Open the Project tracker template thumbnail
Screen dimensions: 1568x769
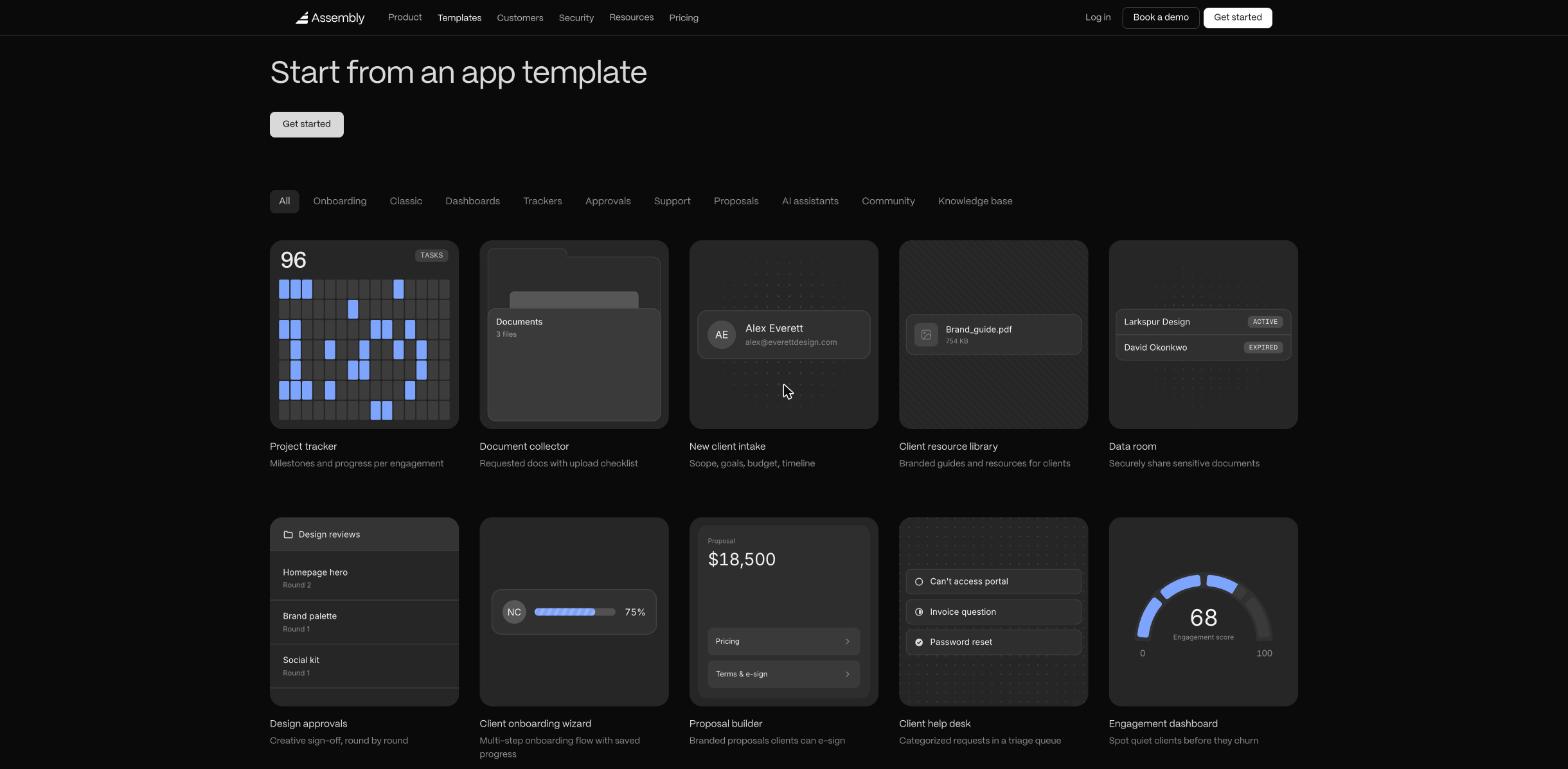[364, 335]
